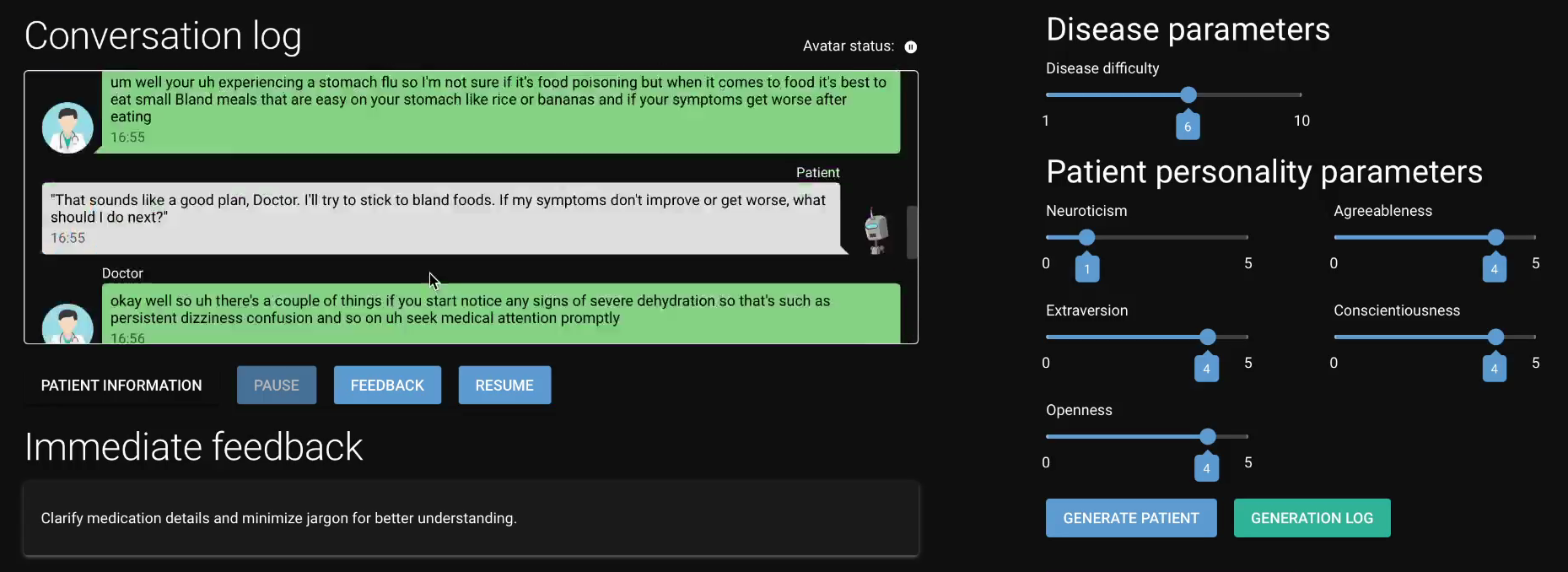
Task: Click the doctor avatar on the dehydration message
Action: pyautogui.click(x=67, y=324)
